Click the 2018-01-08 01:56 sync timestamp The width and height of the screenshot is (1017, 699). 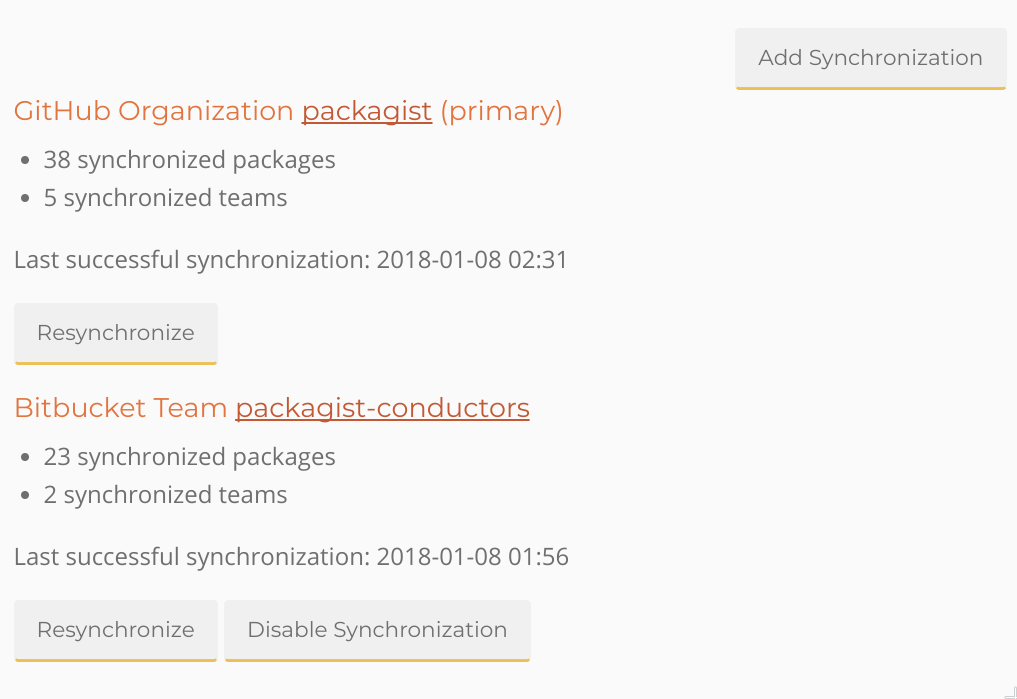(x=472, y=557)
